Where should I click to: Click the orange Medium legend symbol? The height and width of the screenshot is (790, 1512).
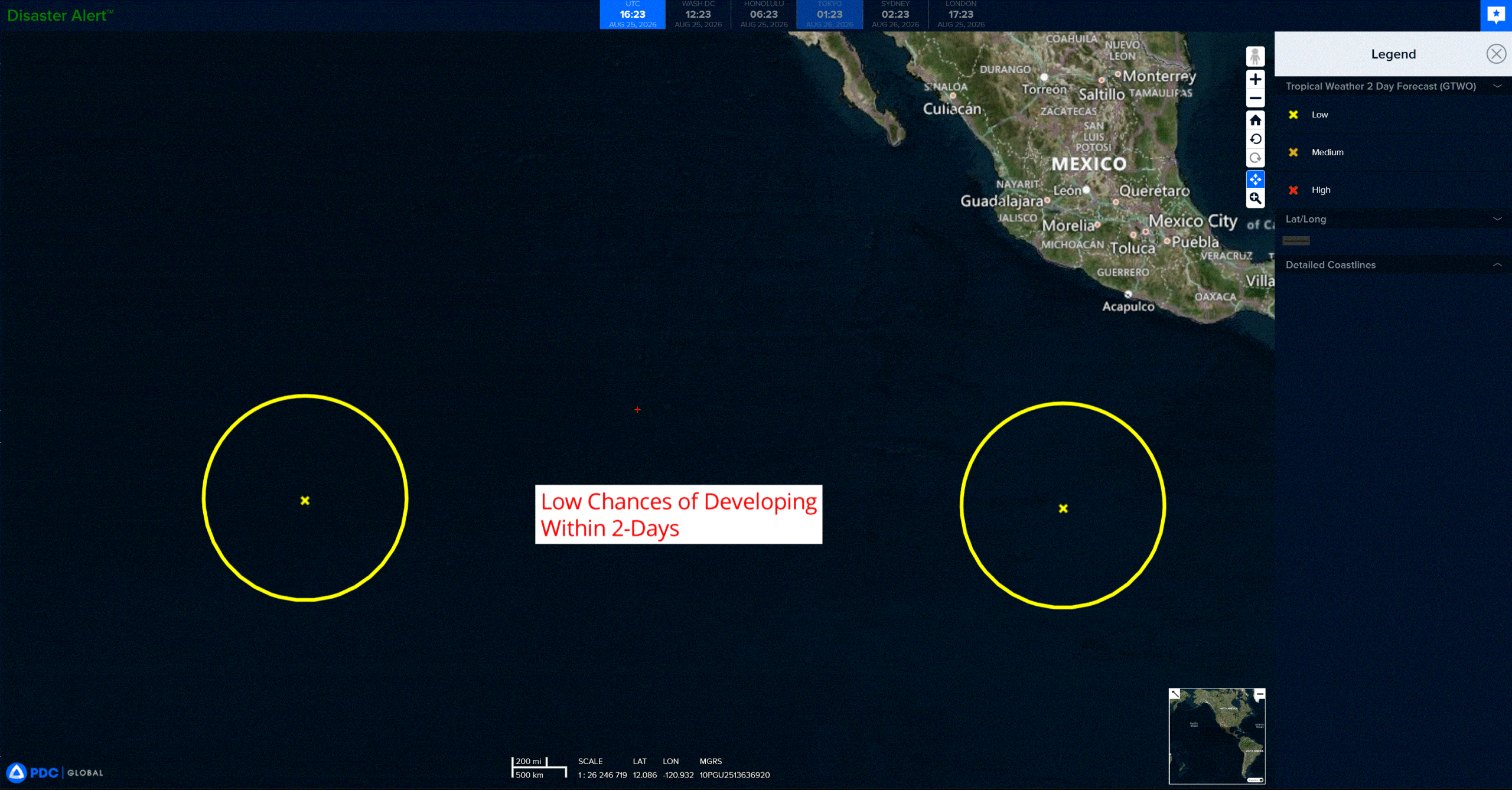[1293, 152]
